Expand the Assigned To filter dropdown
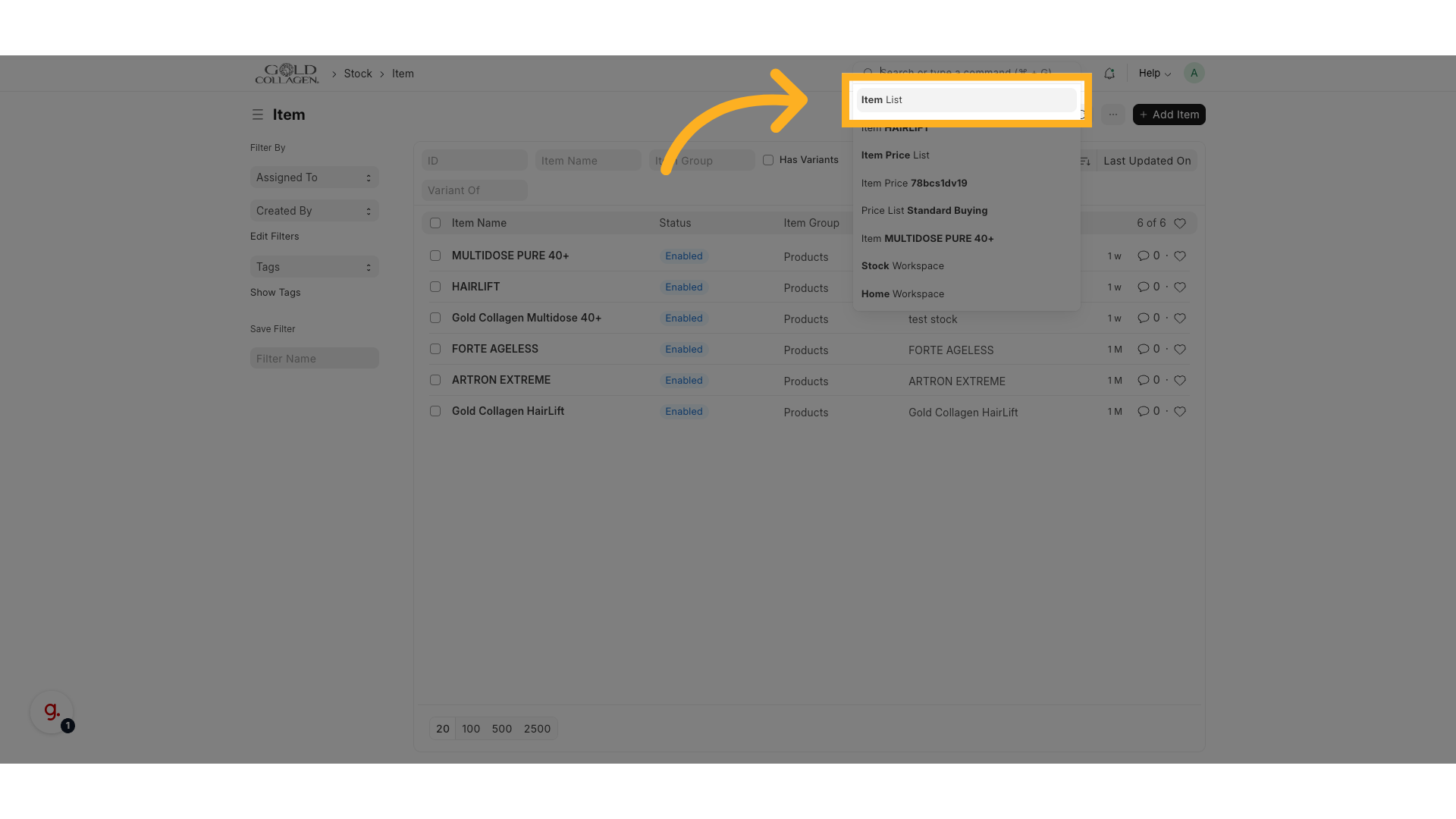 tap(314, 177)
